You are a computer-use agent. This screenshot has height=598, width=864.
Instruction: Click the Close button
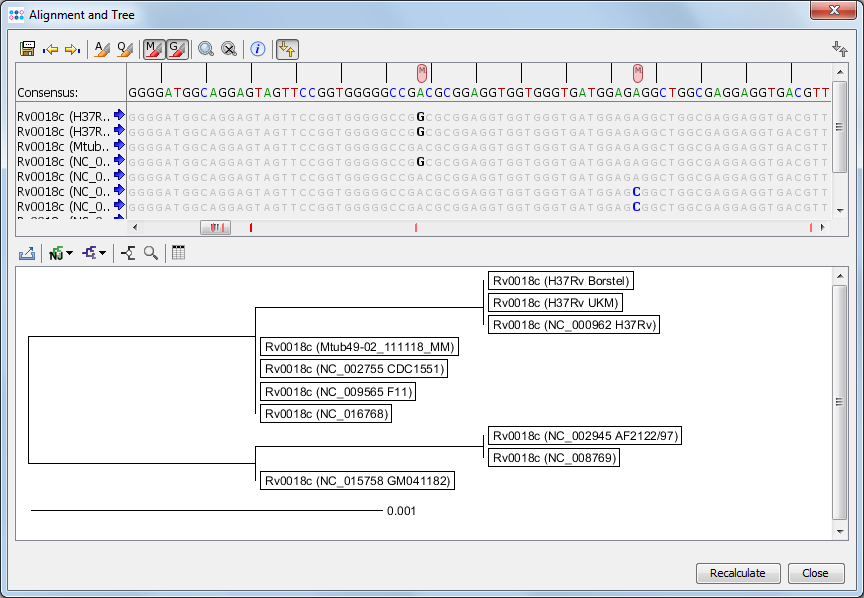coord(816,574)
